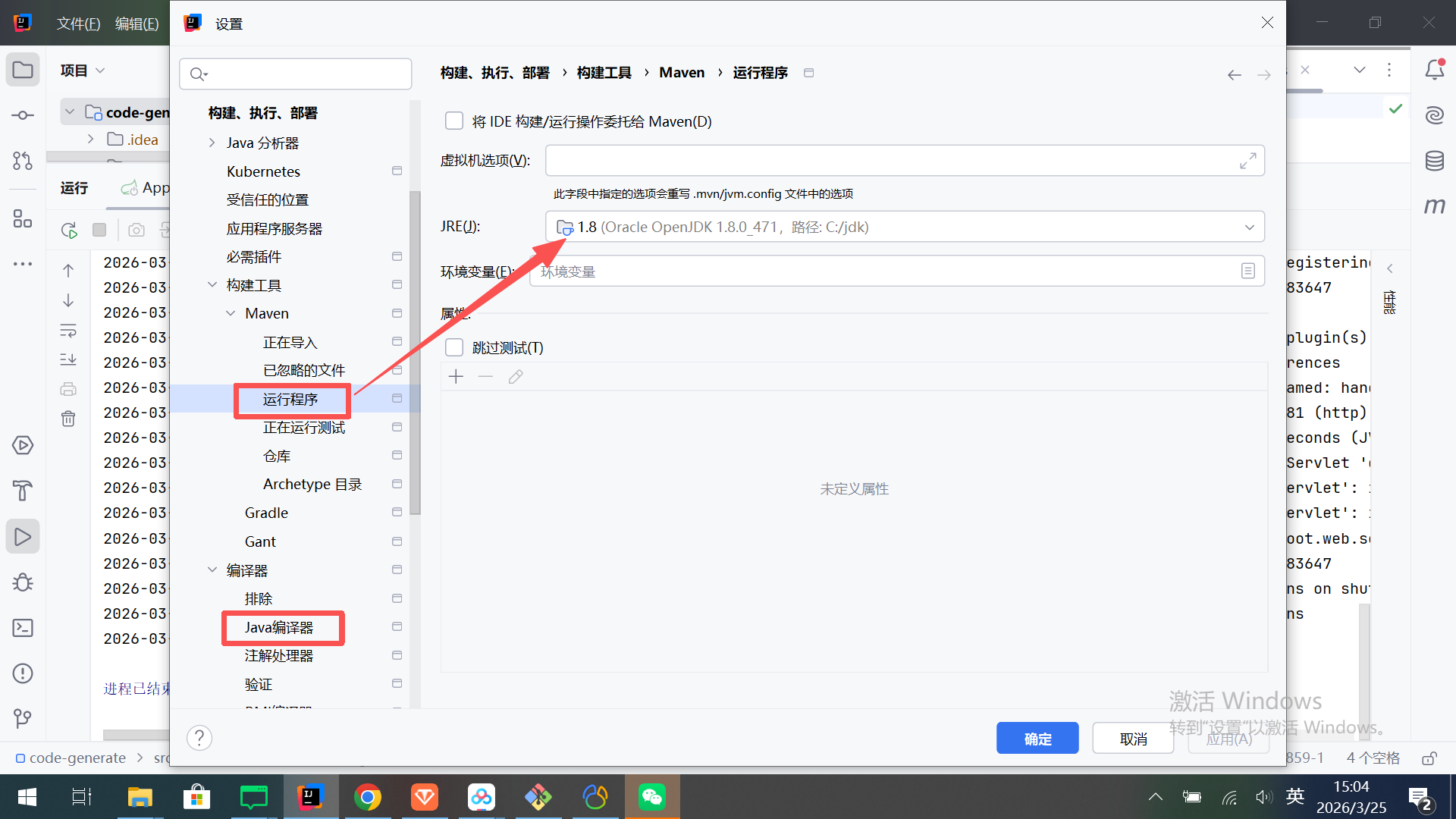
Task: Open IDE notifications bell icon
Action: pos(1434,70)
